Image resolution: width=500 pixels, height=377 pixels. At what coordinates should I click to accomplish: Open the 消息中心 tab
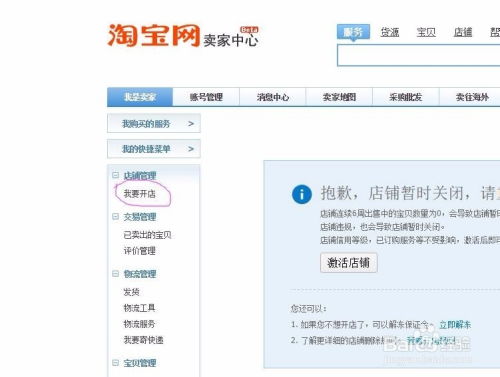273,97
